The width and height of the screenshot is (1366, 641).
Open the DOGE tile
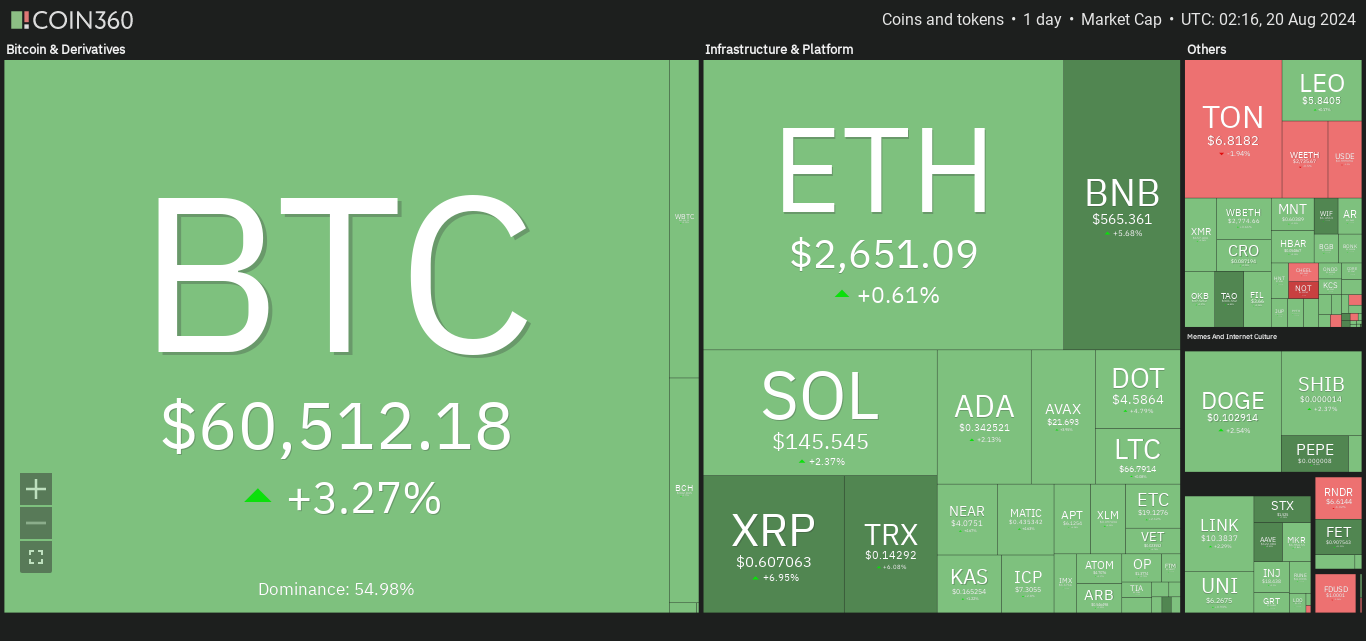1232,411
